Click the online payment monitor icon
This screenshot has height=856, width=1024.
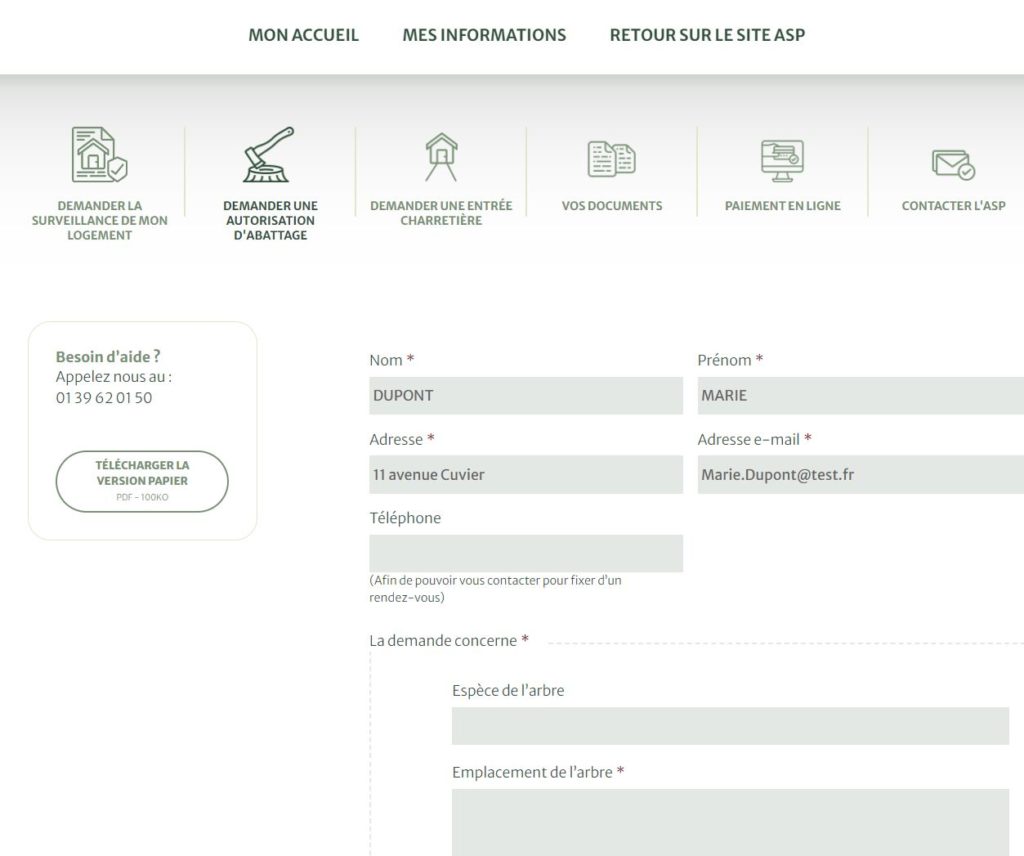coord(782,160)
